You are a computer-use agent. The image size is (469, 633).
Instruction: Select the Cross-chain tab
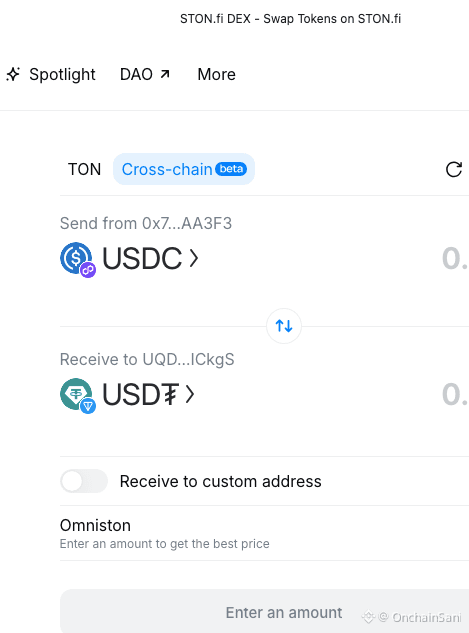pos(184,169)
